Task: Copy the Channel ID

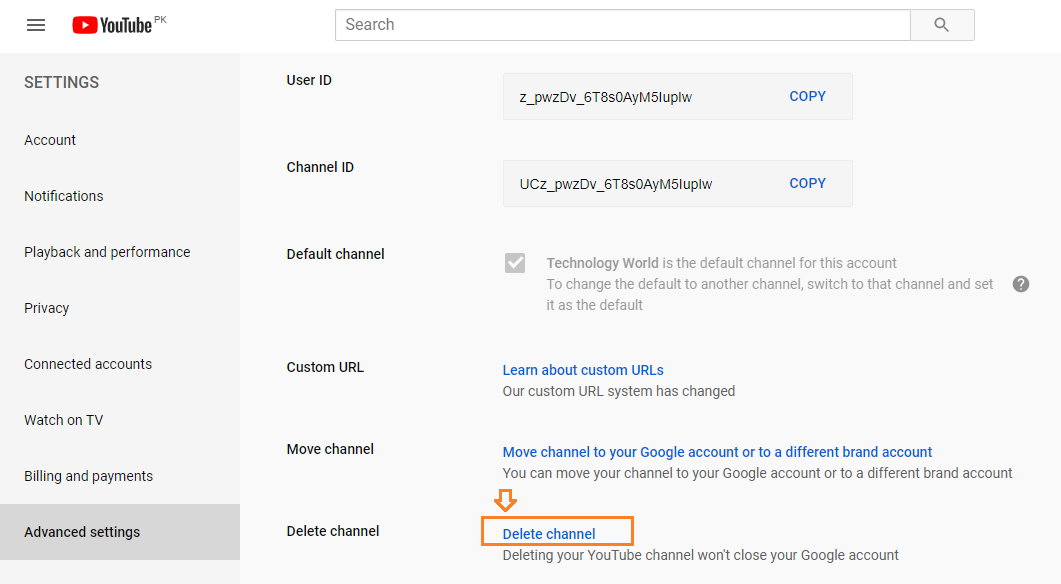Action: coord(807,184)
